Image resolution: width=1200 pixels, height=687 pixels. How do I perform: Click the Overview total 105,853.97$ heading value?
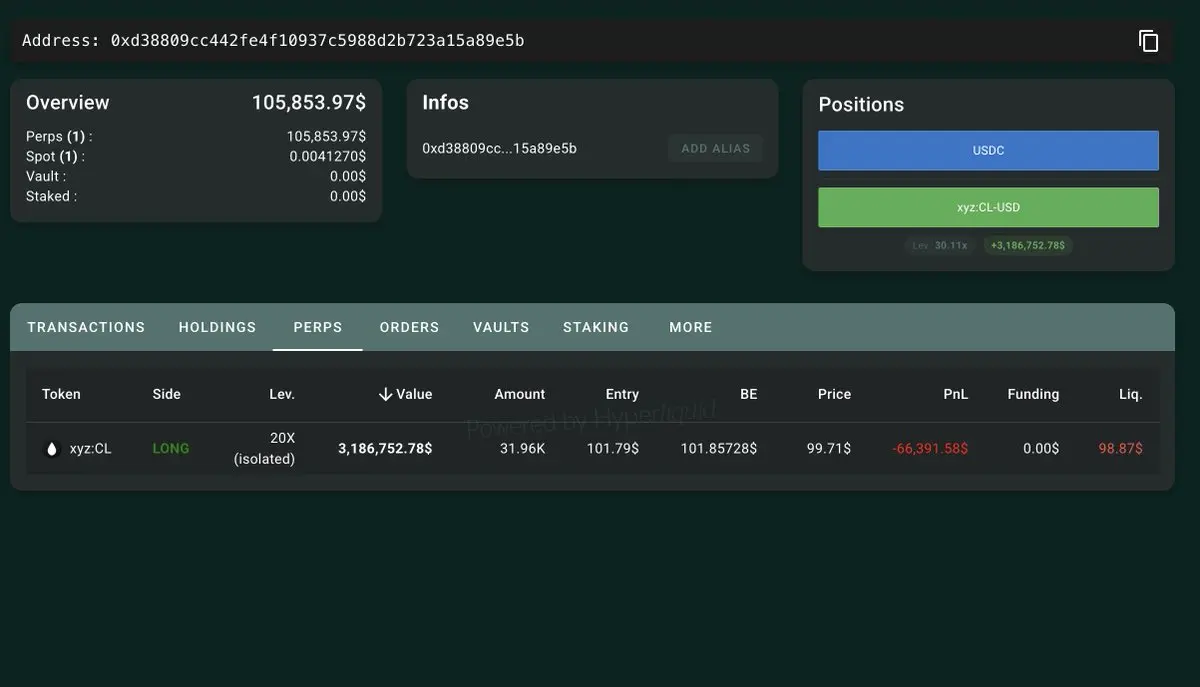pyautogui.click(x=308, y=102)
